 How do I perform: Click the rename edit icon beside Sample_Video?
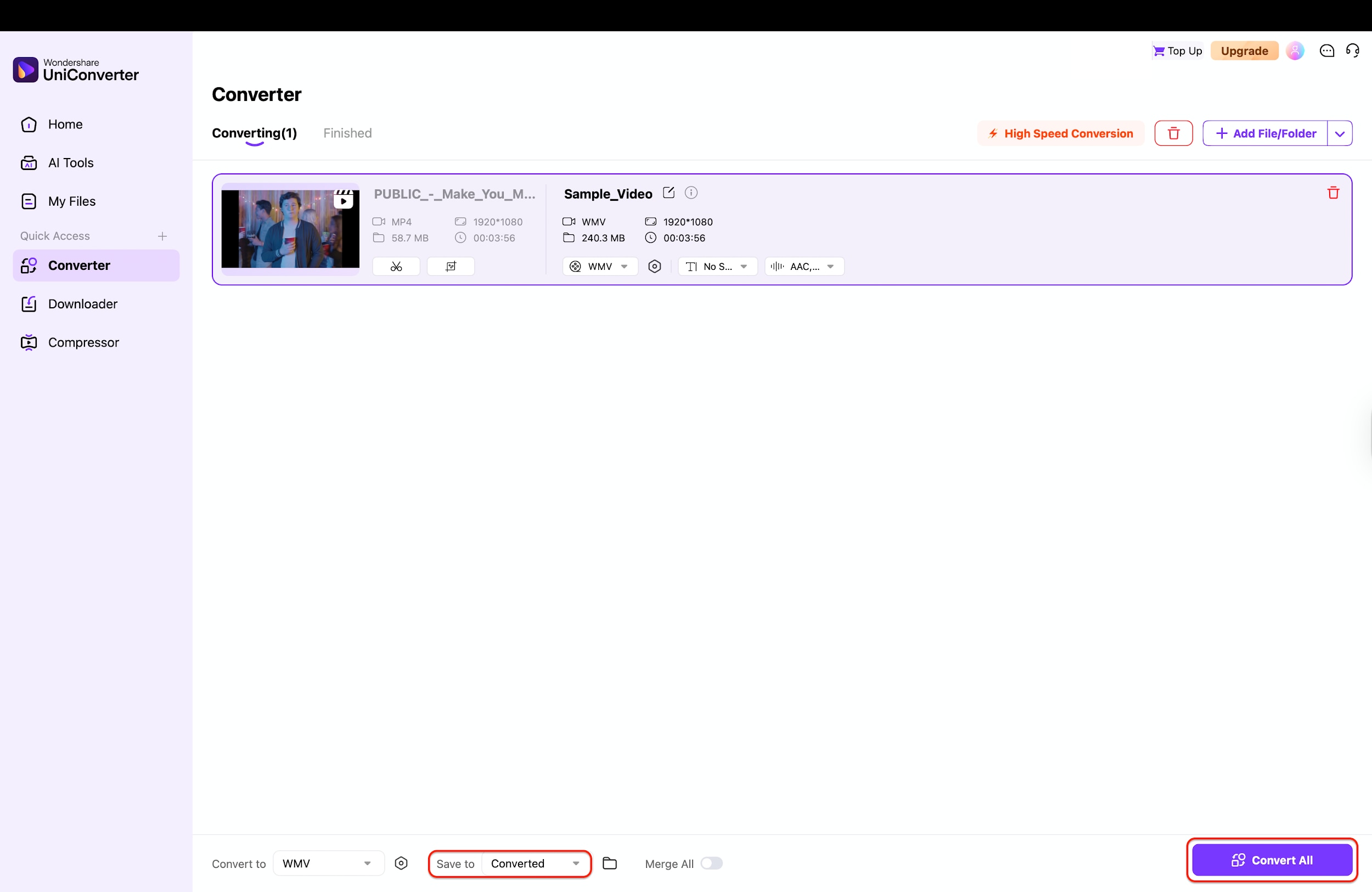point(668,193)
